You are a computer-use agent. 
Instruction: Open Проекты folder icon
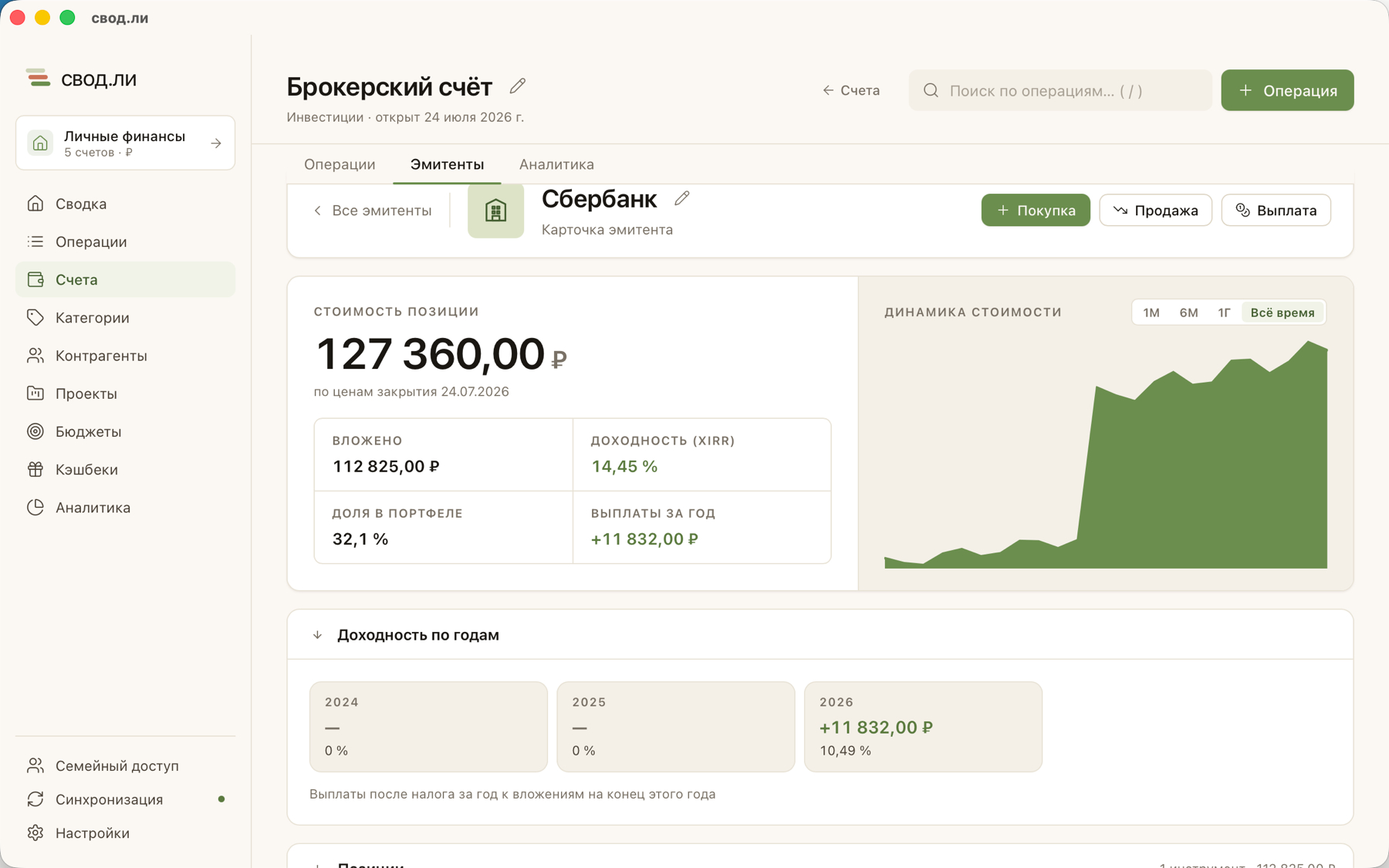coord(35,393)
